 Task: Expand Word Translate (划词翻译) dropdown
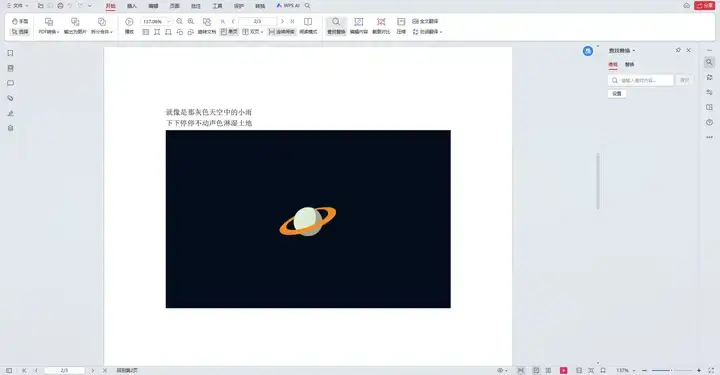427,32
